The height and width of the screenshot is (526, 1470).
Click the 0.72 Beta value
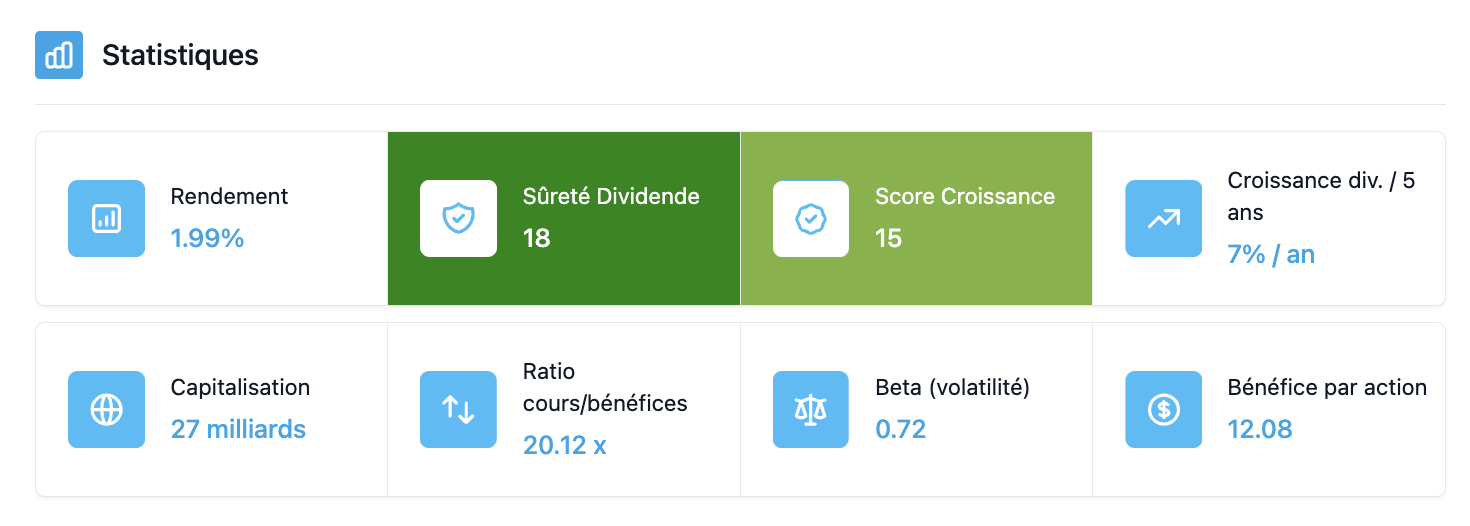click(901, 429)
